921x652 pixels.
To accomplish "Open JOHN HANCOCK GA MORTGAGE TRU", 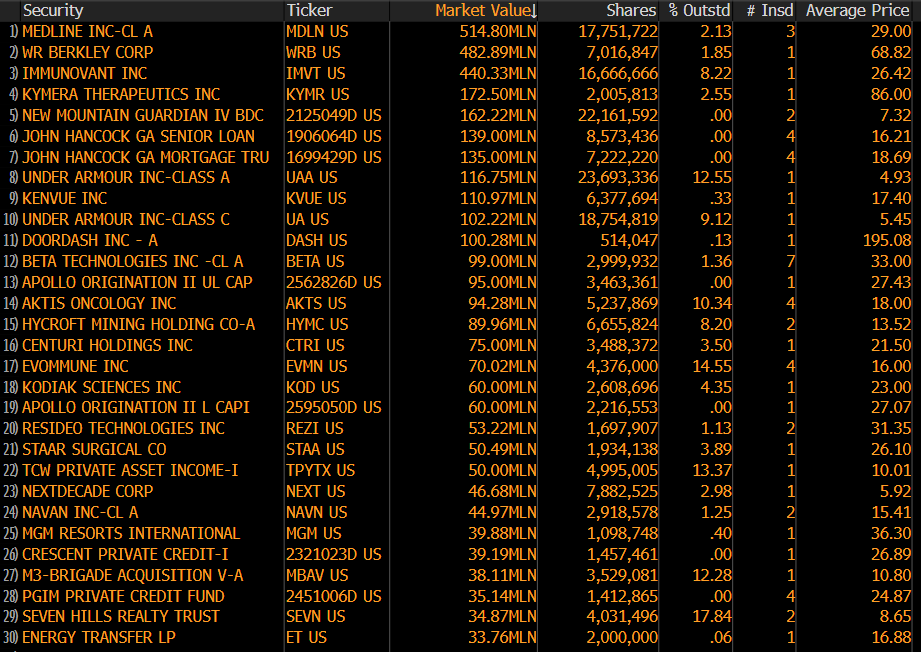I will 146,157.
